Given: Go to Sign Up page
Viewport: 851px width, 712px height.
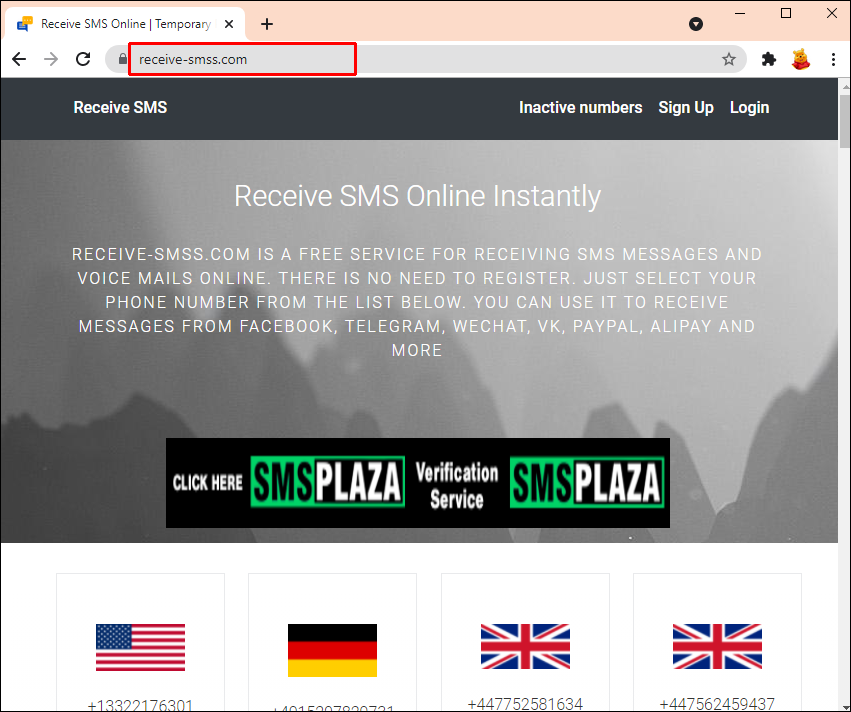Looking at the screenshot, I should pos(685,107).
